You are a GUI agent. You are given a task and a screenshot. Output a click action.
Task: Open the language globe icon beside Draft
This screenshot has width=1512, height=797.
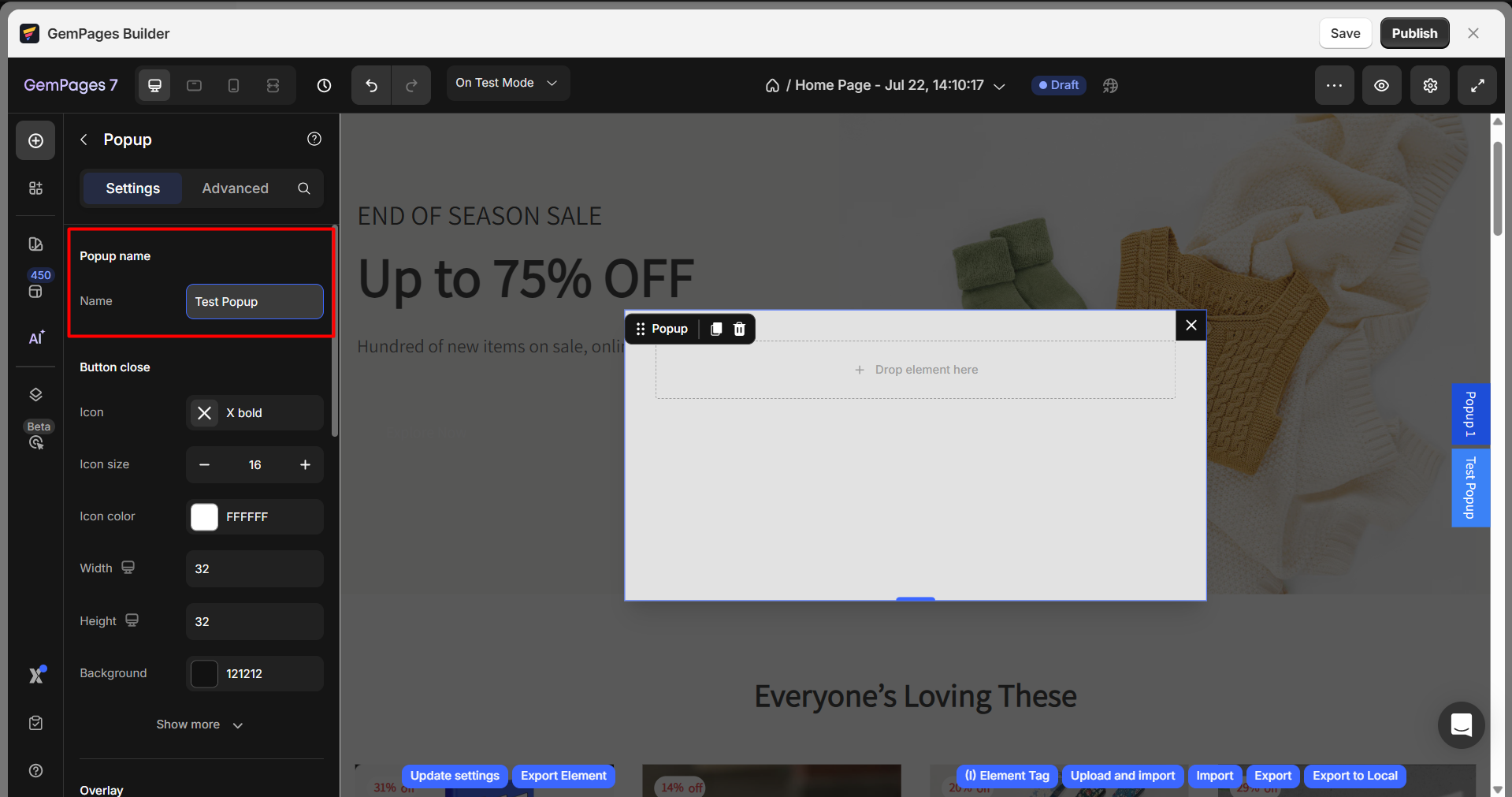tap(1110, 85)
